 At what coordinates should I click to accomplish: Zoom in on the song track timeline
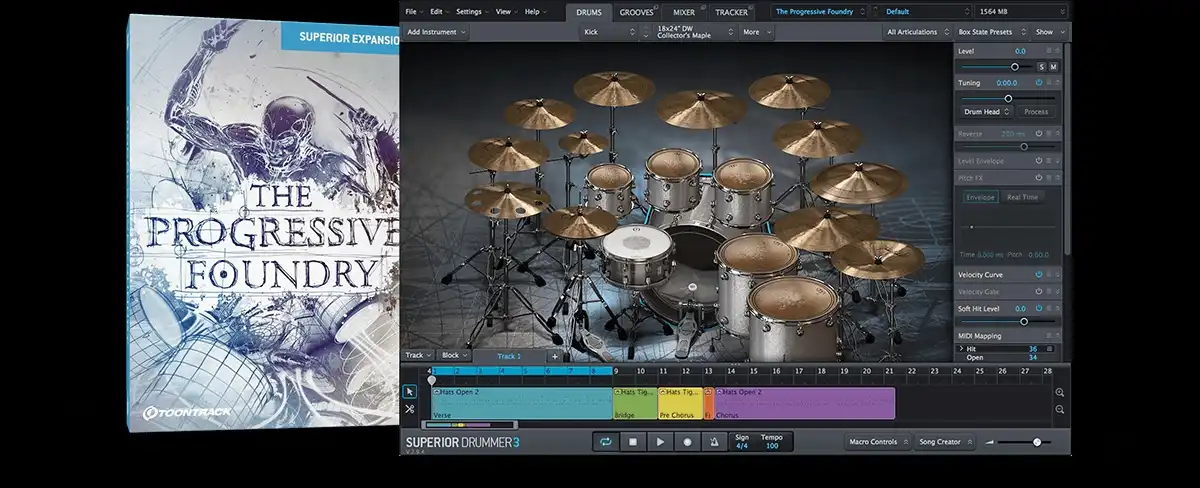[x=1060, y=392]
